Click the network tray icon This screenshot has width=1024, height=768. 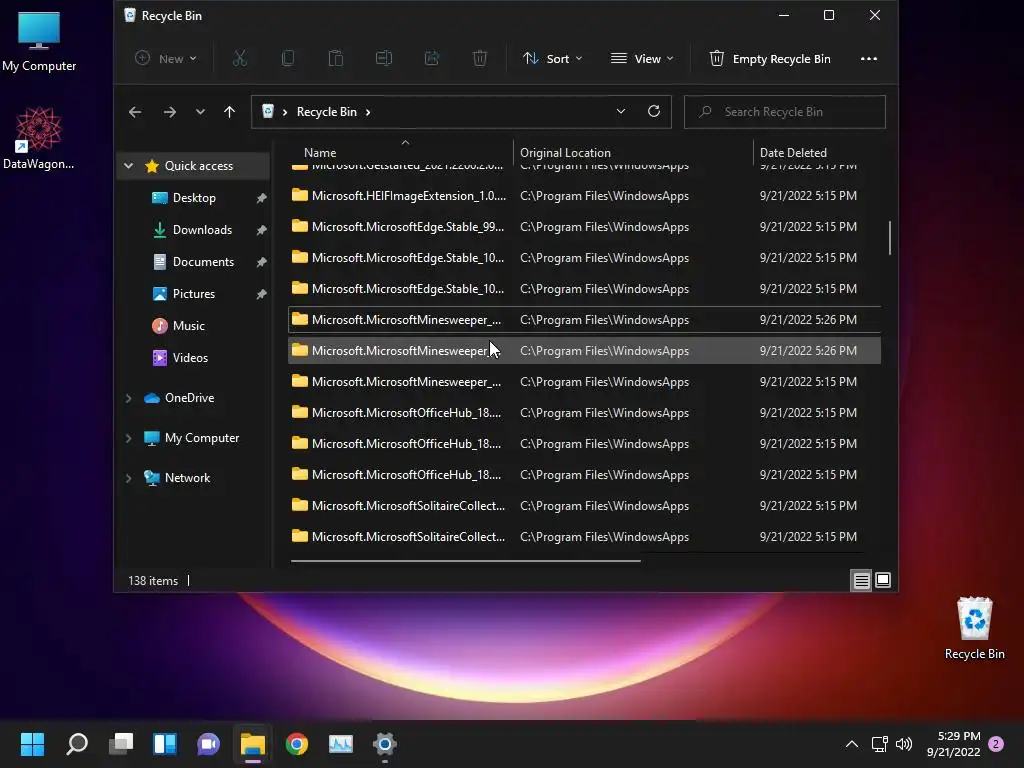879,744
